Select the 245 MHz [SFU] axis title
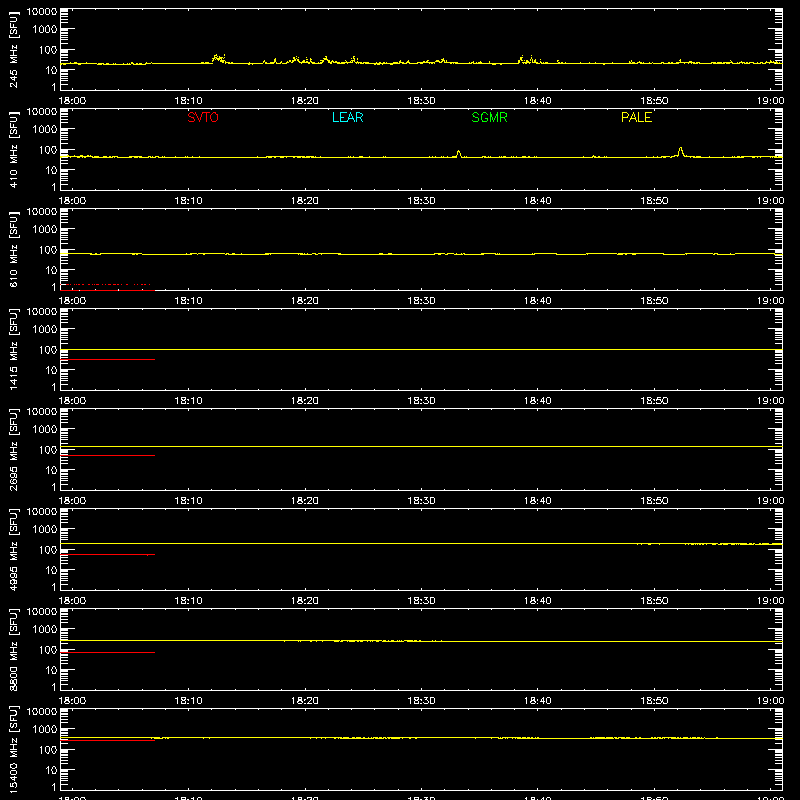The image size is (800, 800). point(13,49)
